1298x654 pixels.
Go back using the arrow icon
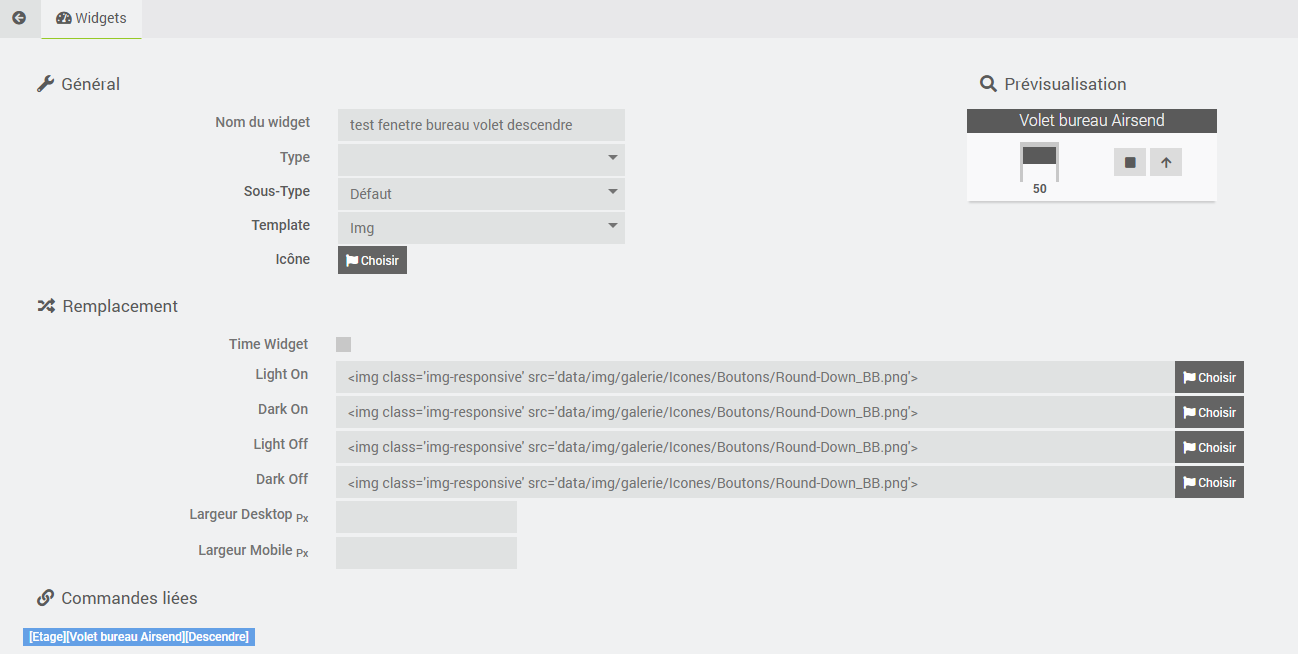coord(19,18)
